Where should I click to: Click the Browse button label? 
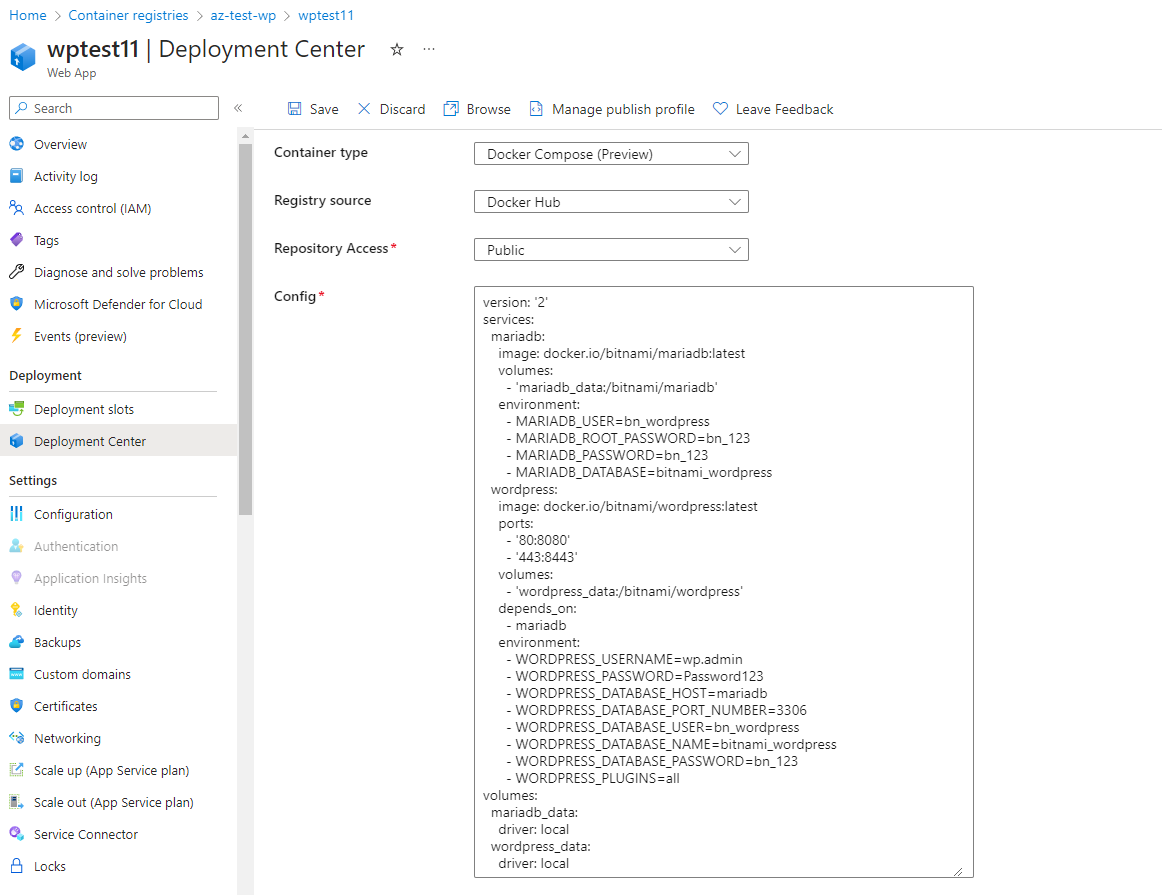488,110
